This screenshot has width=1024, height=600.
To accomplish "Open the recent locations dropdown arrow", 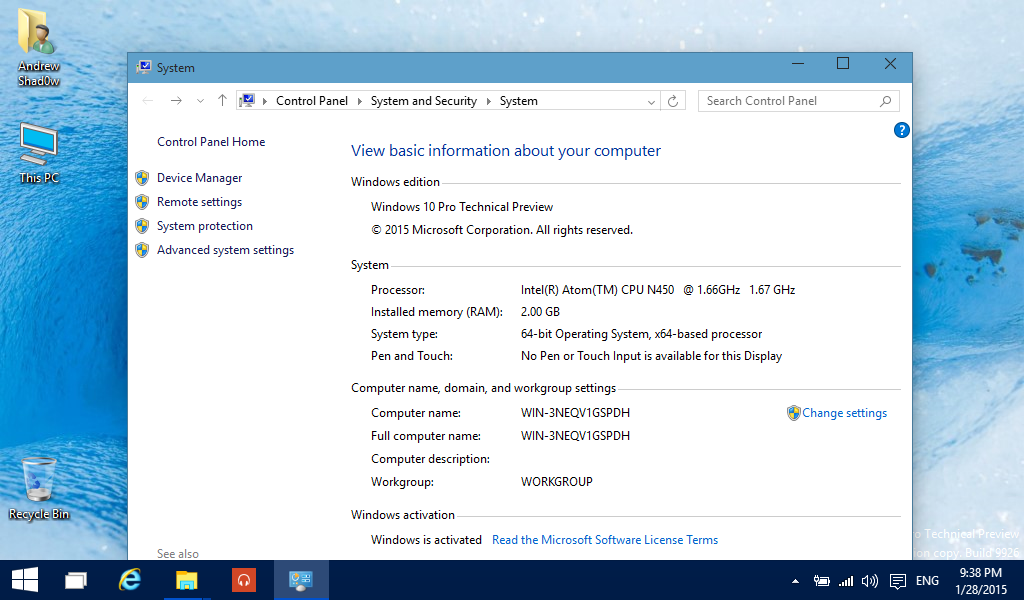I will click(200, 101).
